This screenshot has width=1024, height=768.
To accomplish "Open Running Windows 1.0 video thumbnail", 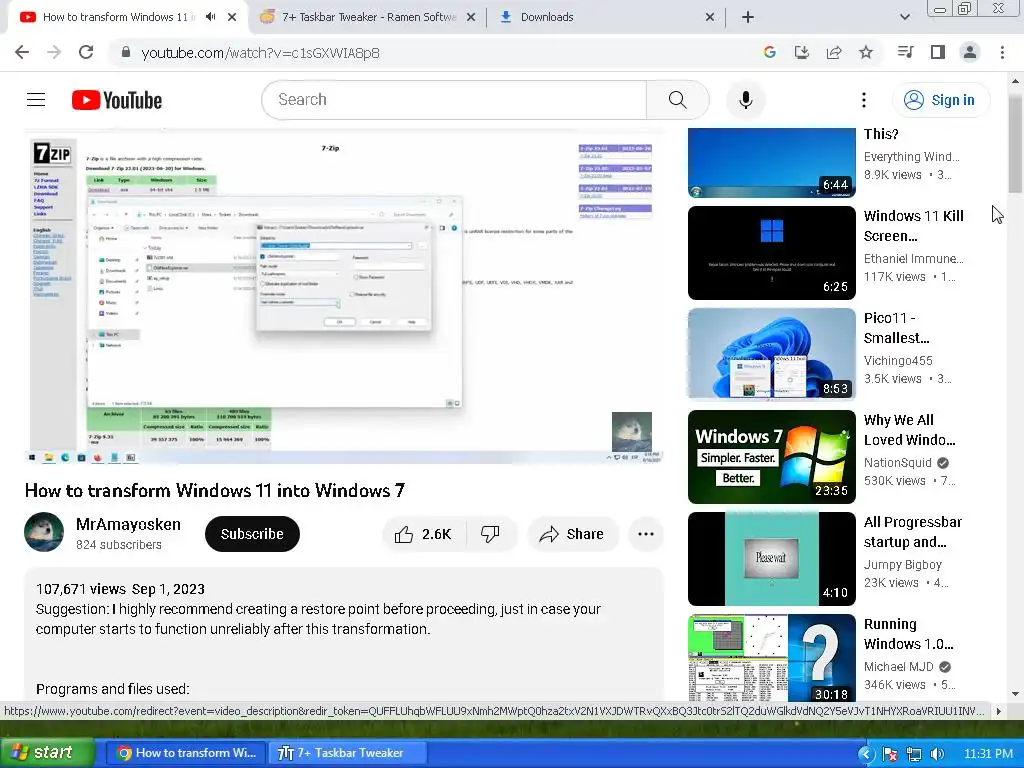I will click(x=771, y=658).
